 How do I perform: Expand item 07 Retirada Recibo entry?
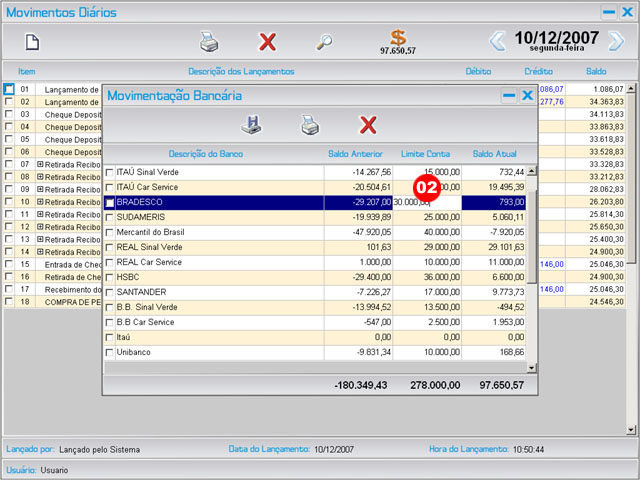click(40, 164)
